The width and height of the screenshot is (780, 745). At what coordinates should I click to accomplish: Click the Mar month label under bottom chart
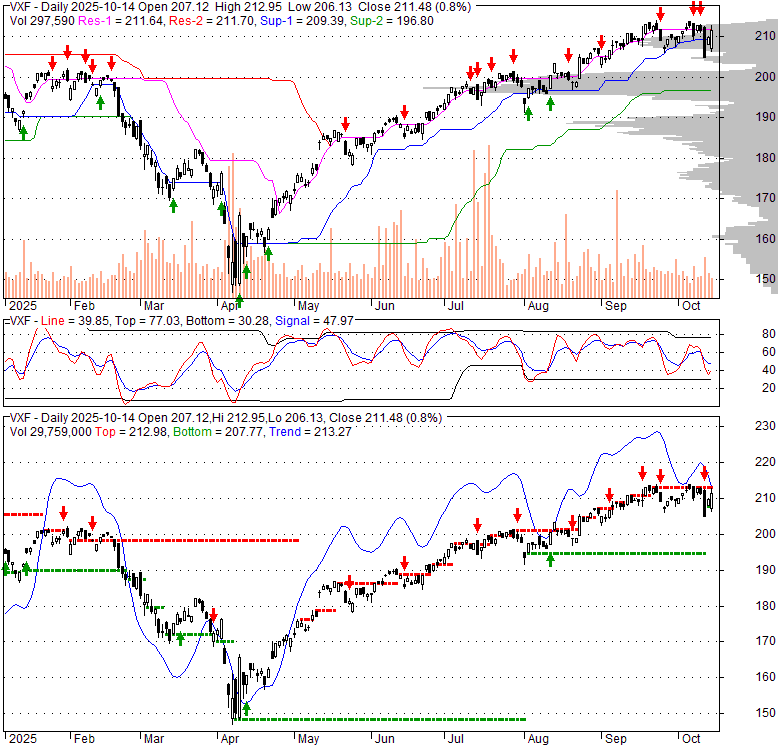(154, 739)
